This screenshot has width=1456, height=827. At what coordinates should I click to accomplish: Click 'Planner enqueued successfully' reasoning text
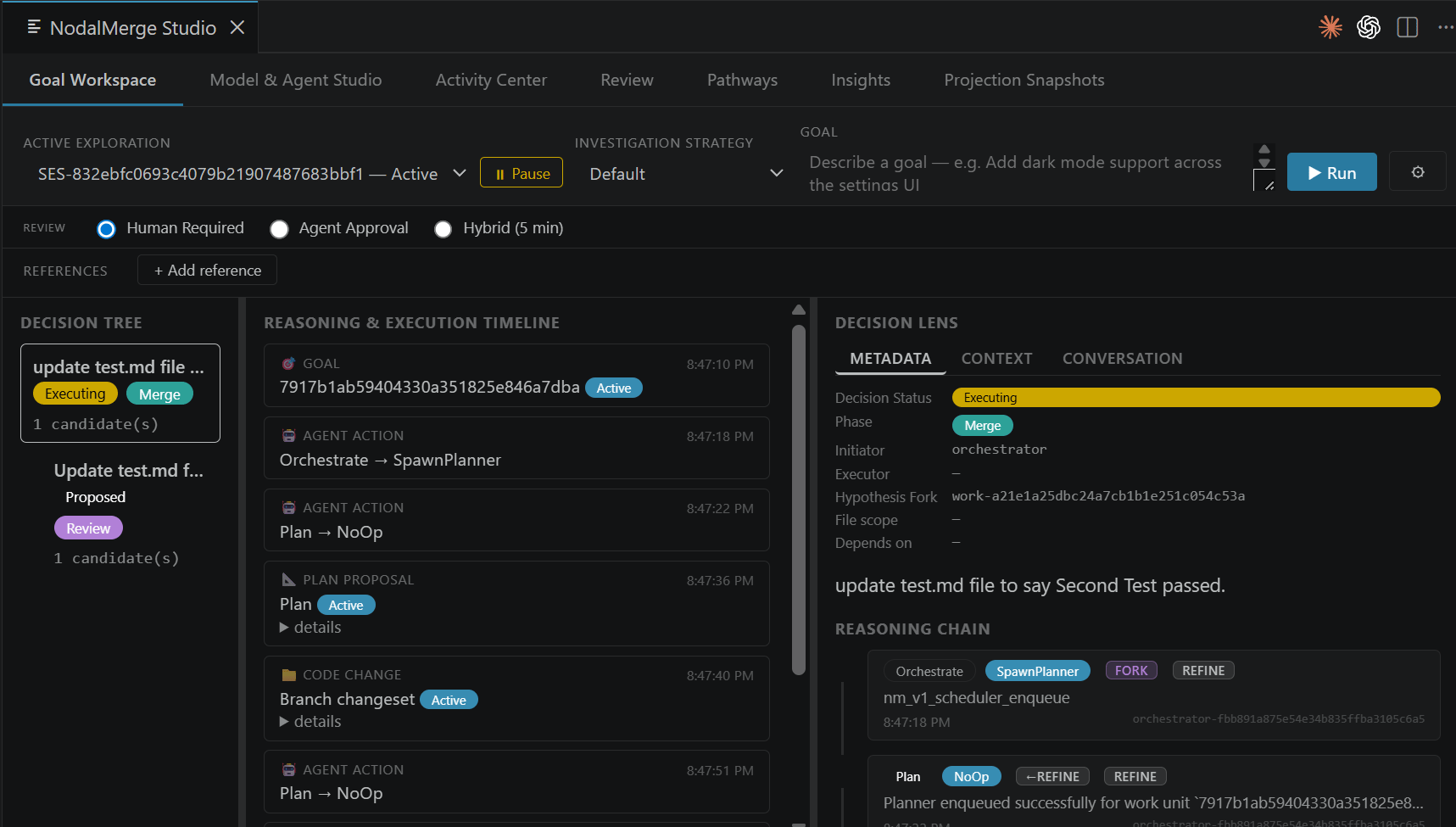tap(1153, 802)
